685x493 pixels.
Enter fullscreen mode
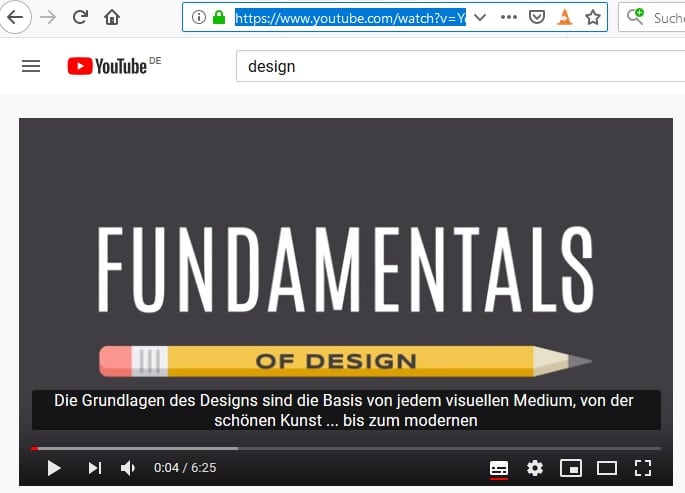[x=643, y=468]
